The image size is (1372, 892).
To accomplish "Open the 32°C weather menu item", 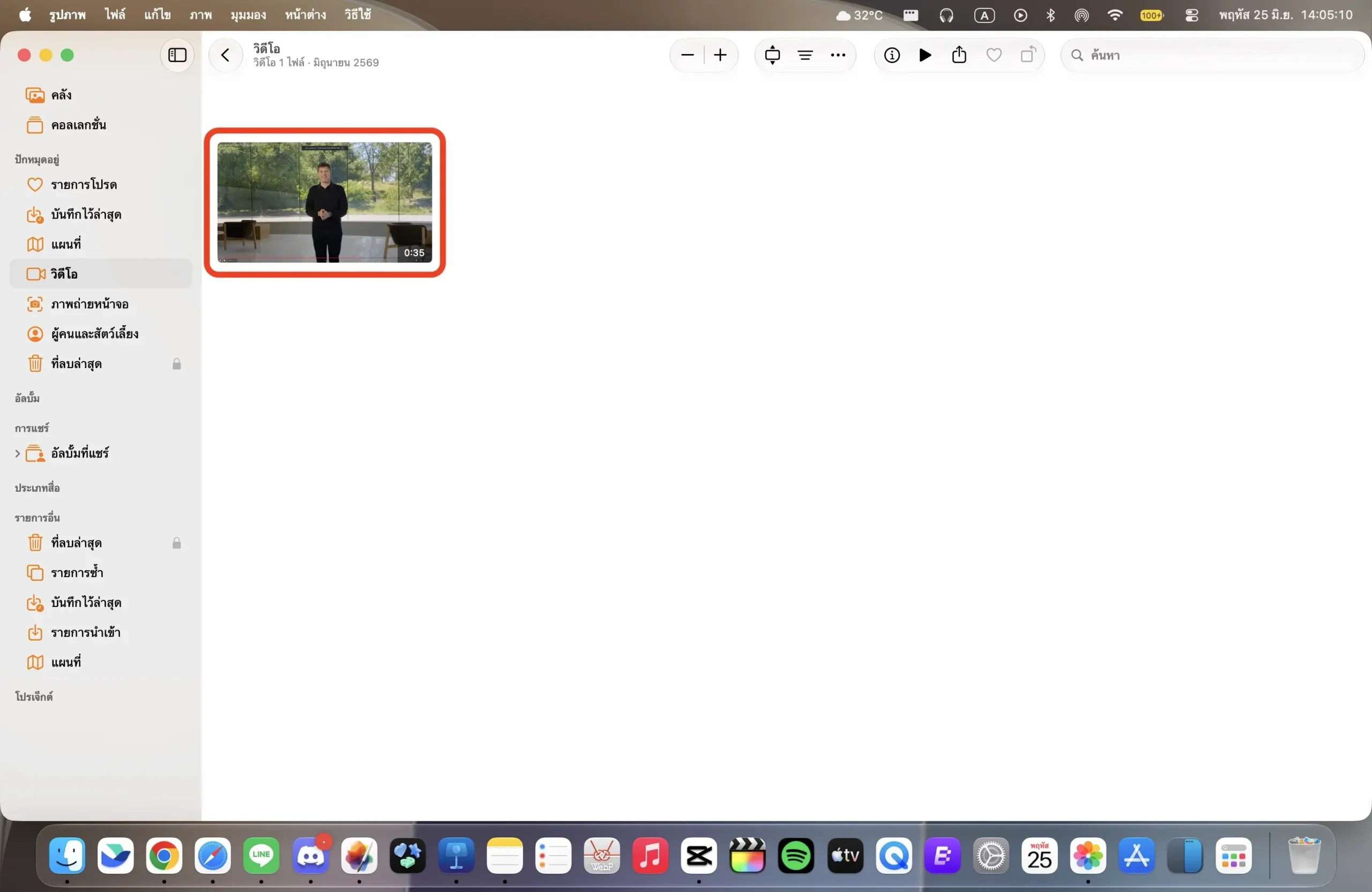I will click(x=860, y=16).
